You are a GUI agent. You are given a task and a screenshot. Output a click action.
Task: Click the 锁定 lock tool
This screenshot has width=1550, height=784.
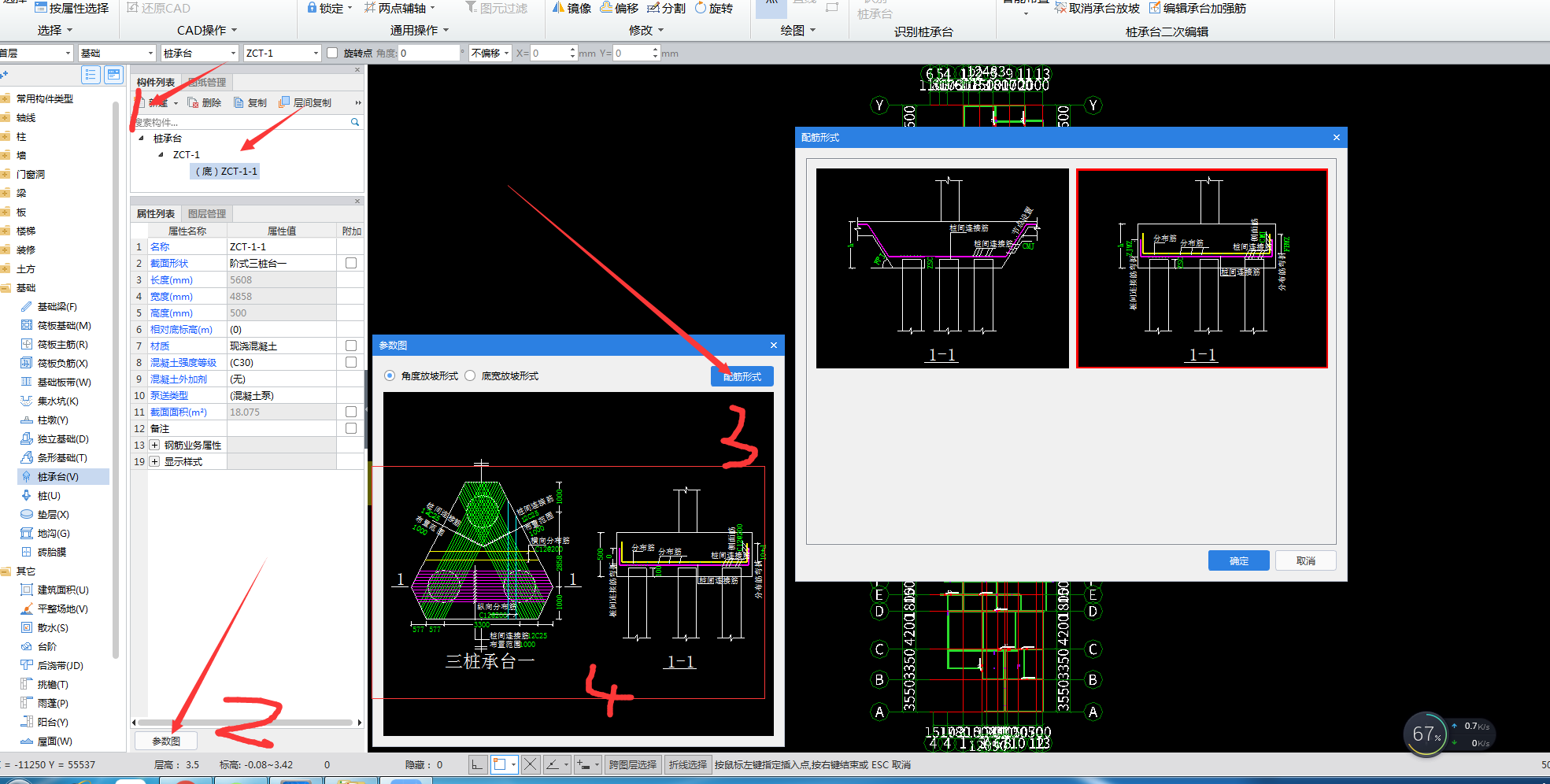324,8
